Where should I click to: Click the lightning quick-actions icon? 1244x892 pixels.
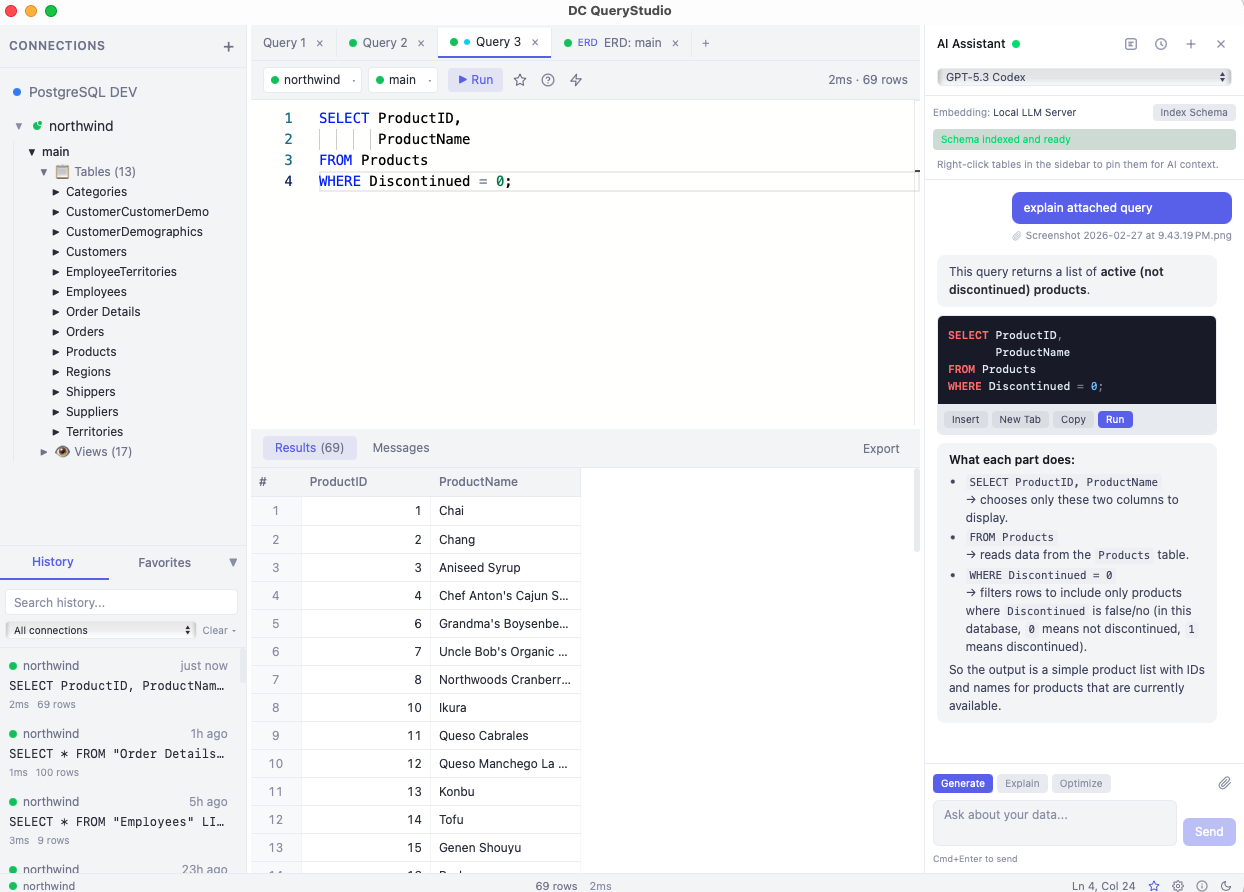[x=576, y=80]
